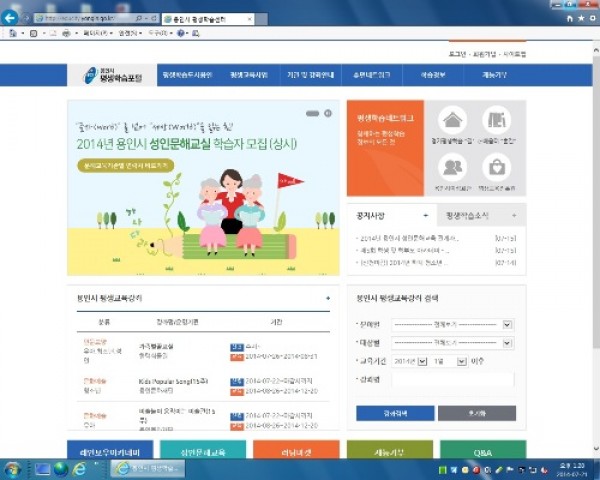Click the blue search button under 강좌명

point(394,412)
